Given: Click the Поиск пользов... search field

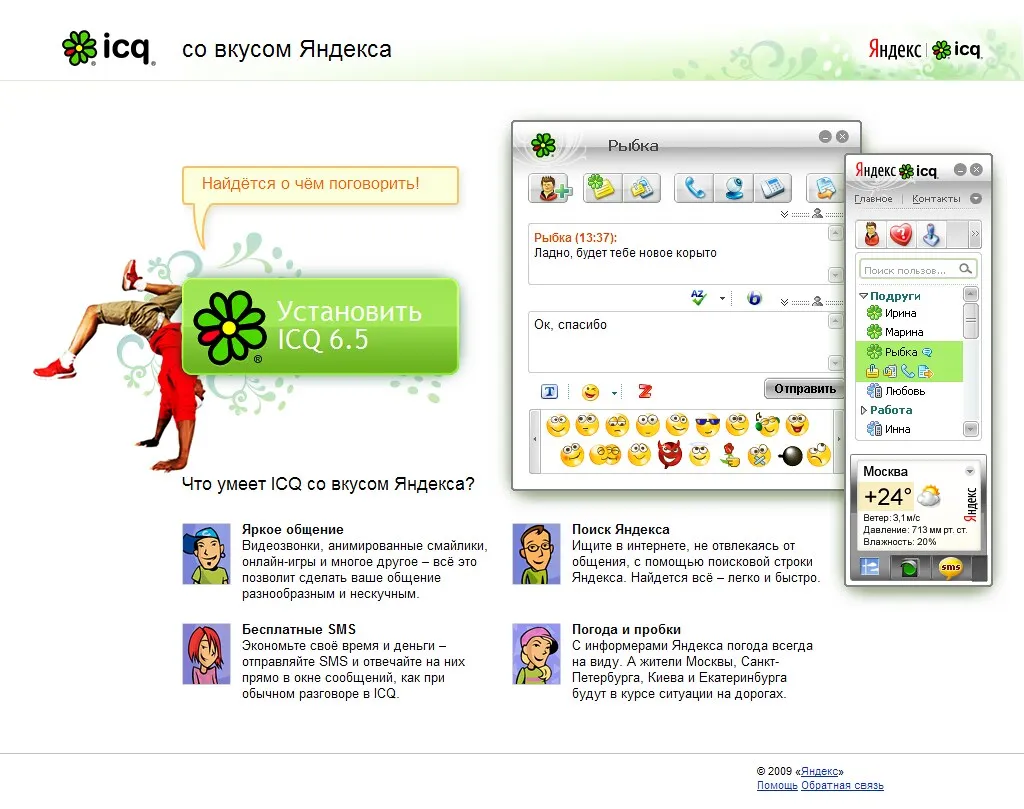Looking at the screenshot, I should tap(918, 270).
